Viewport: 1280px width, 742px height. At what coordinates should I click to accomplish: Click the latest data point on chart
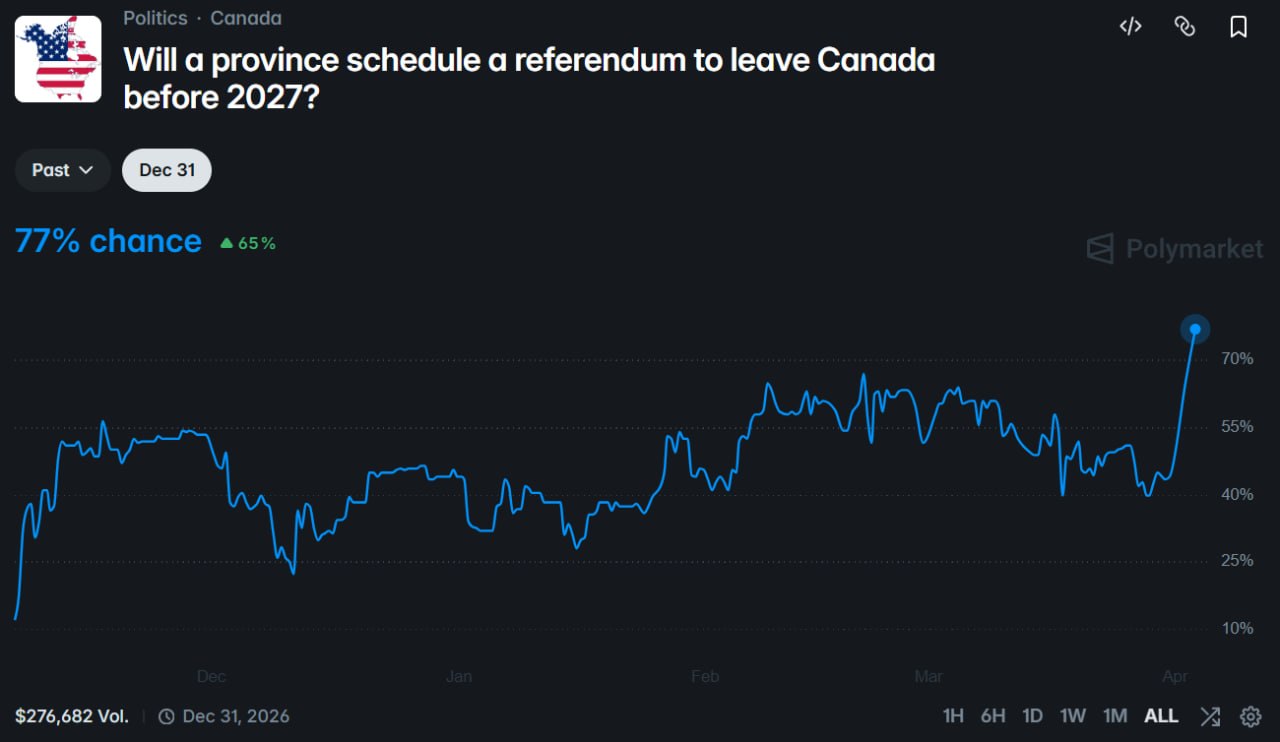1195,329
